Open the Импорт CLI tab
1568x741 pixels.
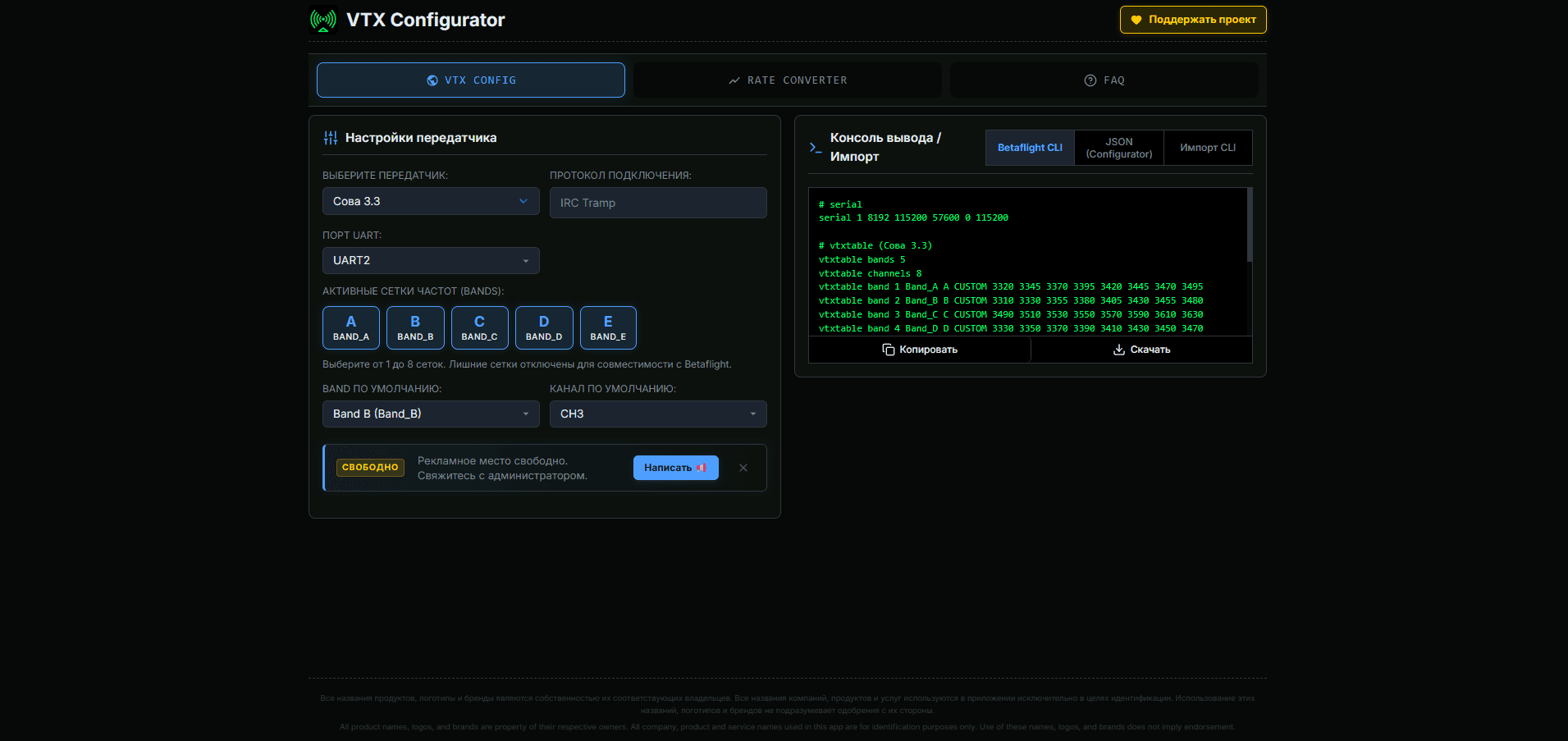1208,148
